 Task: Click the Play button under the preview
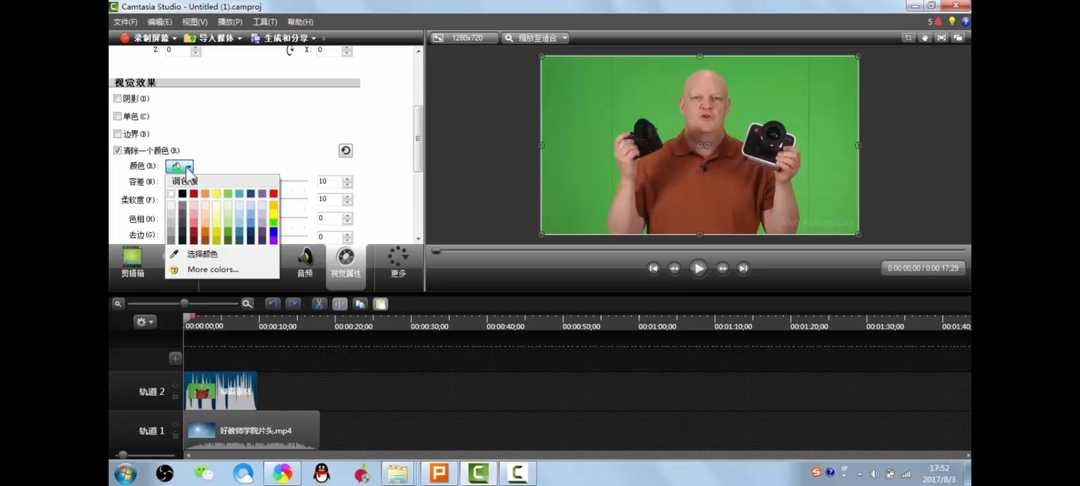(698, 268)
